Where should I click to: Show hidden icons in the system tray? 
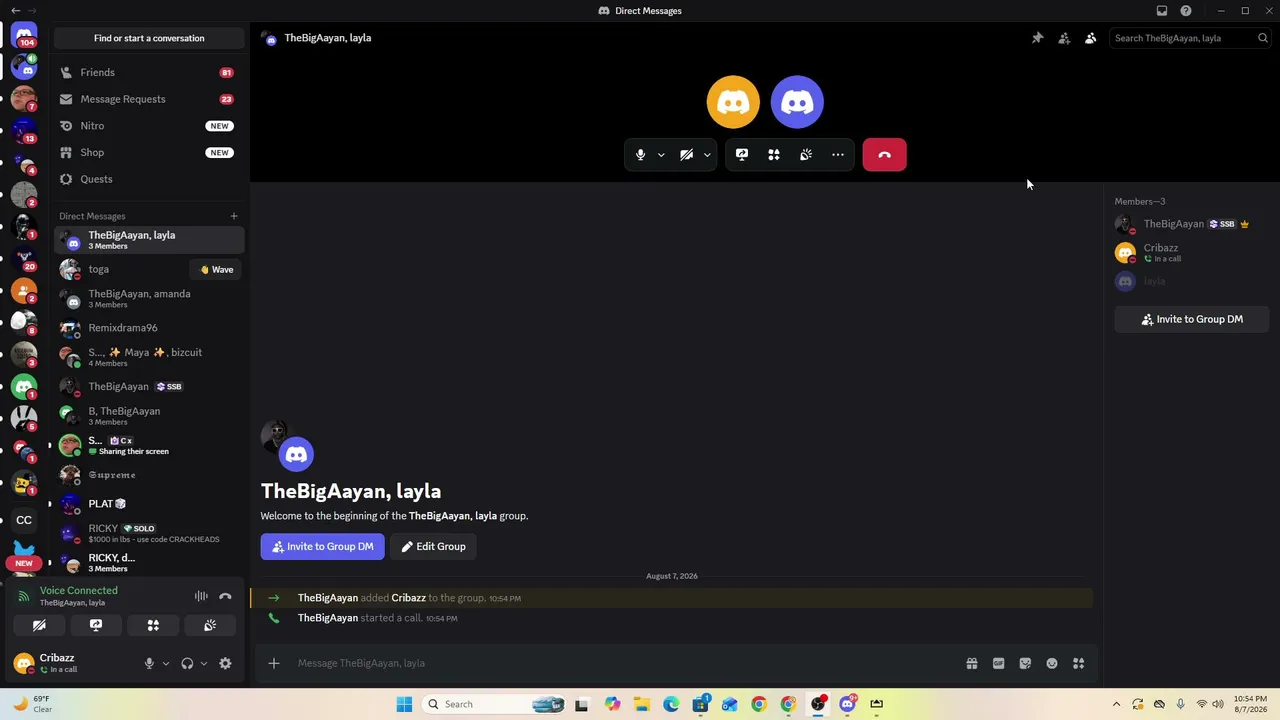click(x=1116, y=704)
